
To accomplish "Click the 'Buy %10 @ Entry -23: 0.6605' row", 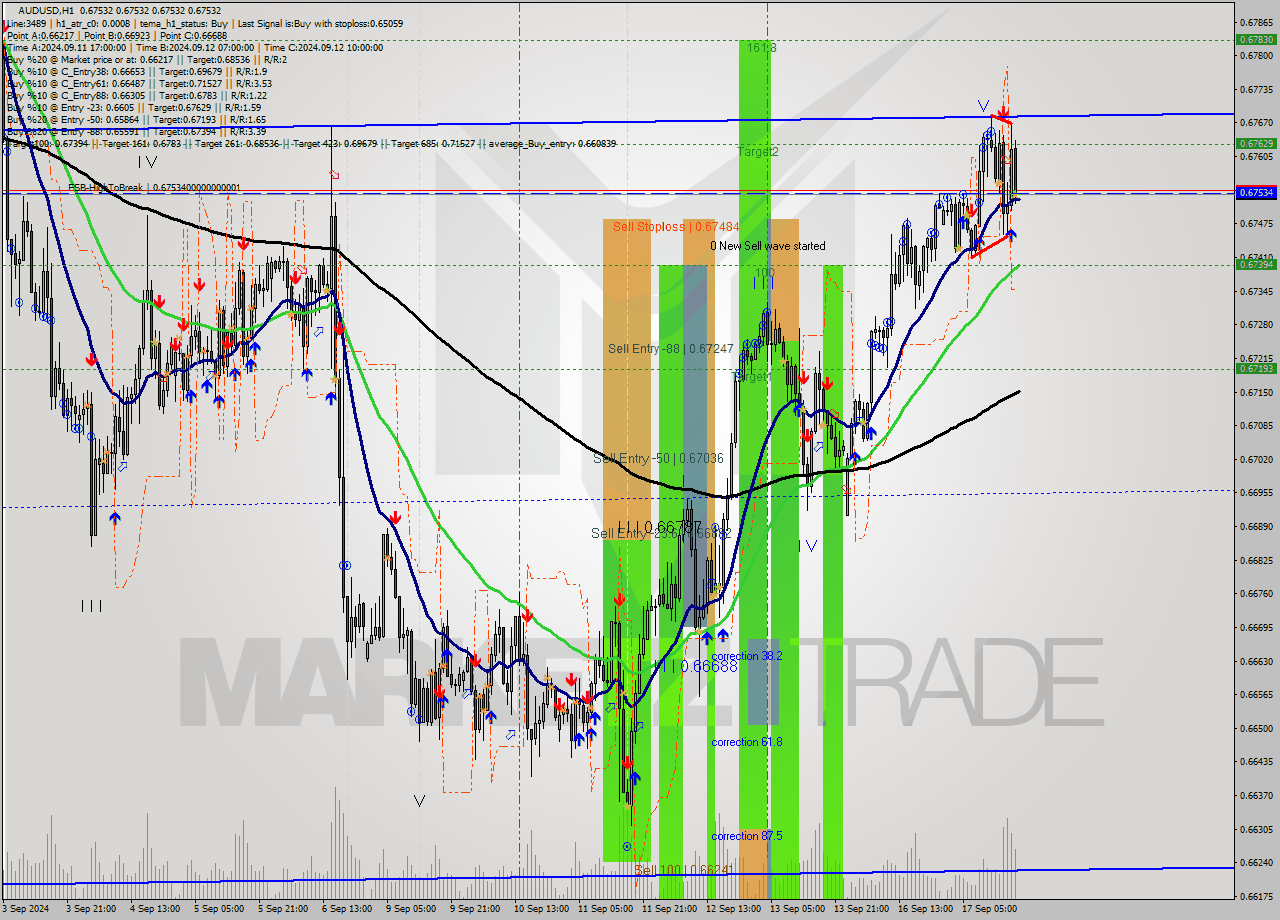I will coord(134,107).
